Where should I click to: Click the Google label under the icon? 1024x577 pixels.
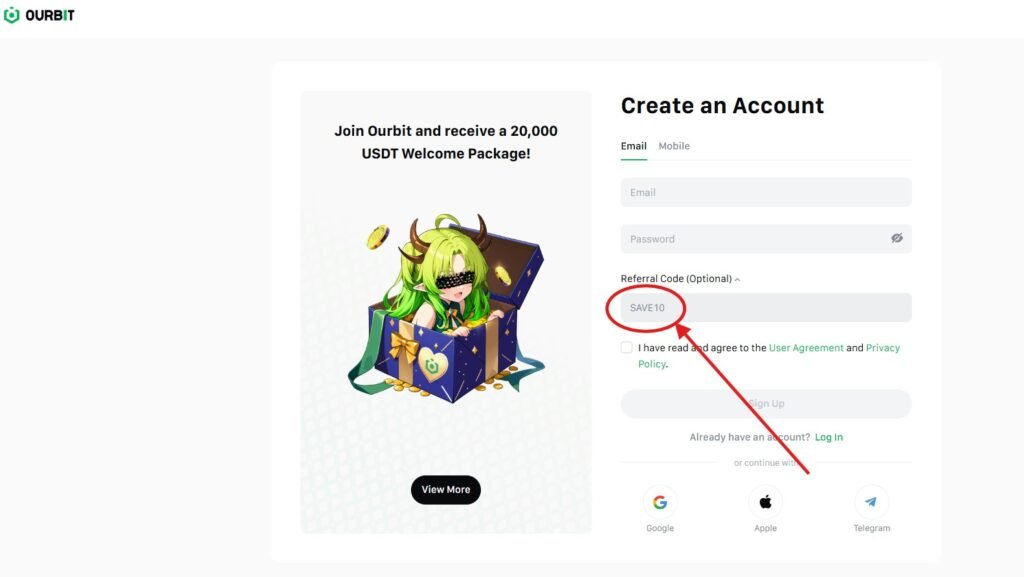click(x=660, y=528)
